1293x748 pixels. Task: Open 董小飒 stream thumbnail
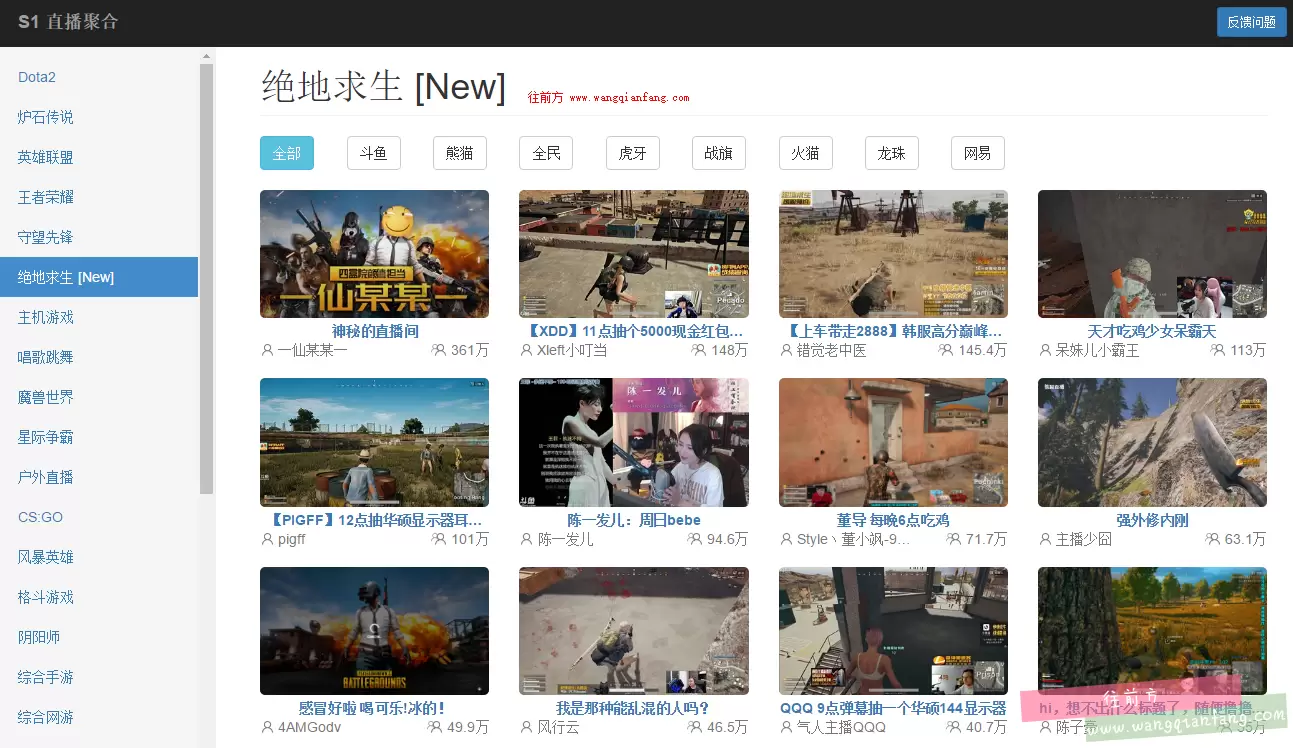[893, 442]
